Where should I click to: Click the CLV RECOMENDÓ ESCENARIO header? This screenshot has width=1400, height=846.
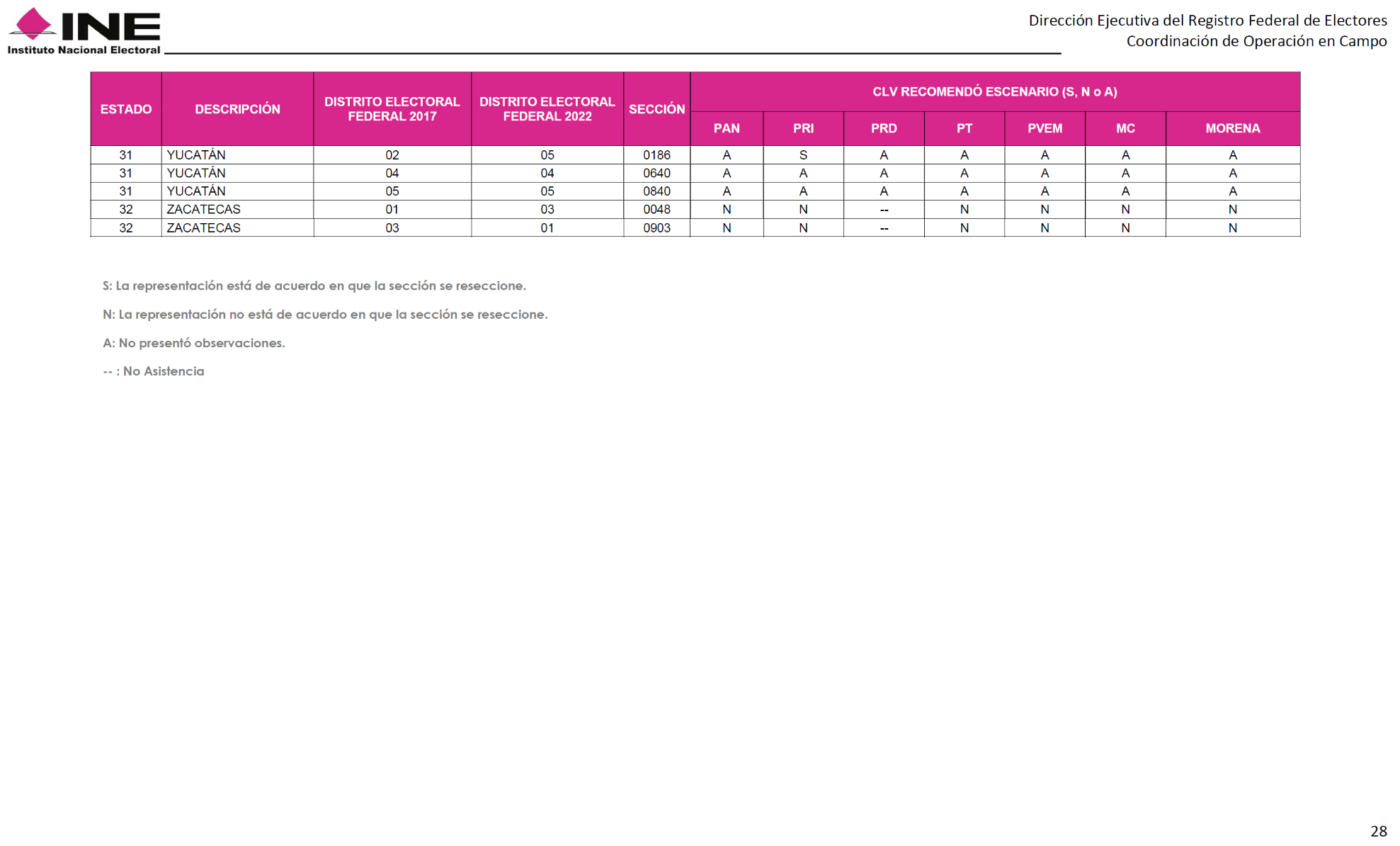coord(994,91)
